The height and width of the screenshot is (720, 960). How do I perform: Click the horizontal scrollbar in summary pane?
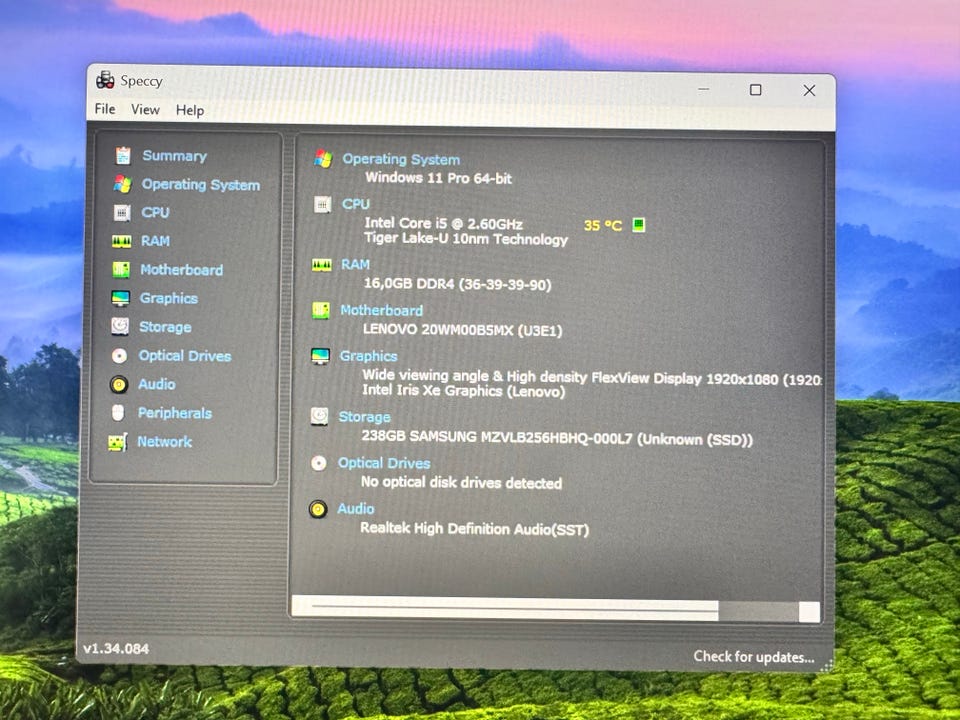coord(555,610)
